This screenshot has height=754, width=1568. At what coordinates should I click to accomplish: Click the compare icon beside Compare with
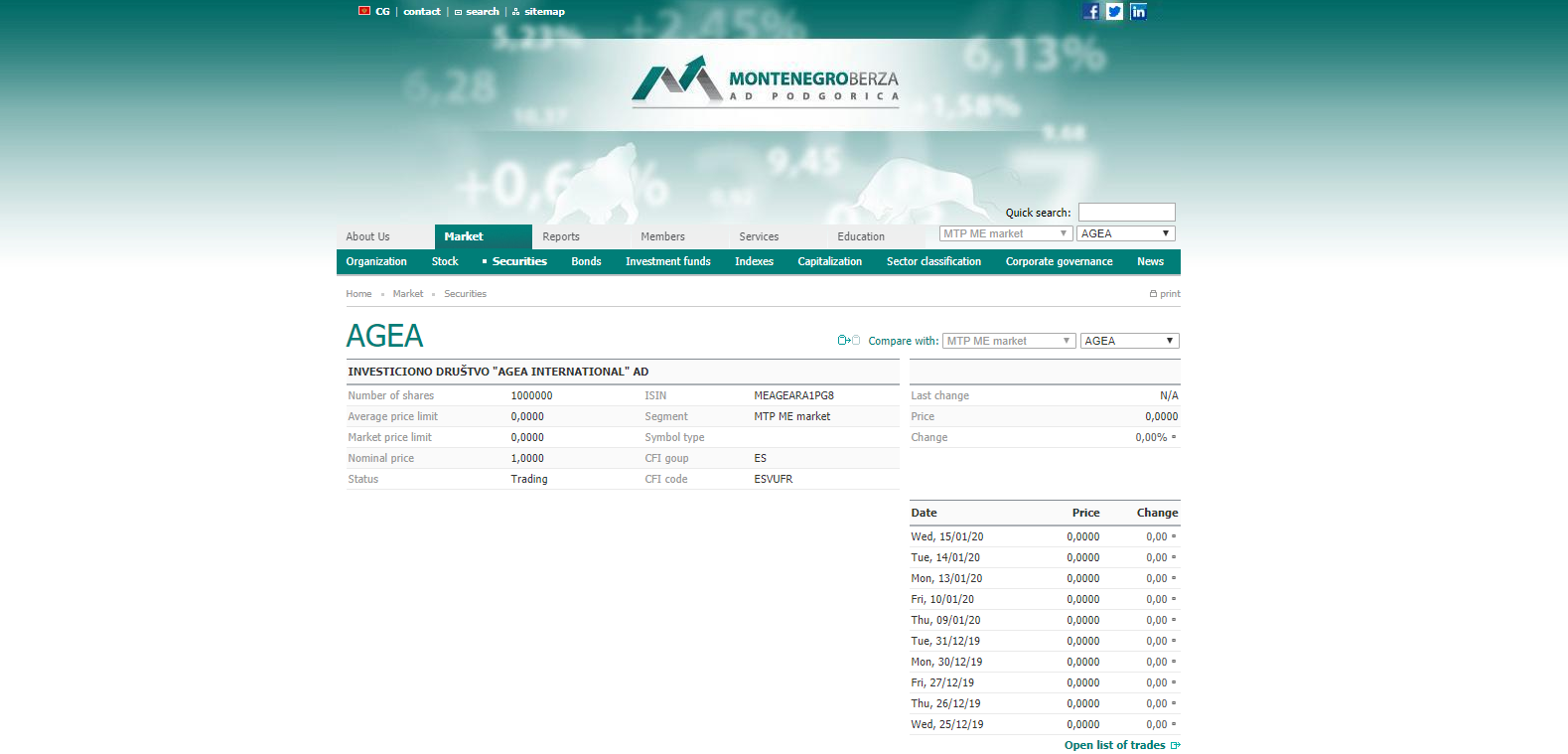click(848, 341)
